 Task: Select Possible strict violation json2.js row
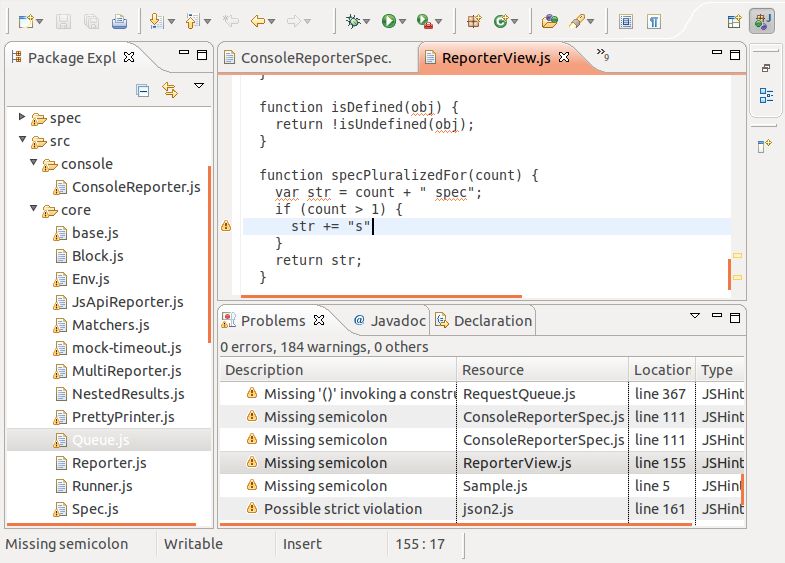click(x=482, y=509)
